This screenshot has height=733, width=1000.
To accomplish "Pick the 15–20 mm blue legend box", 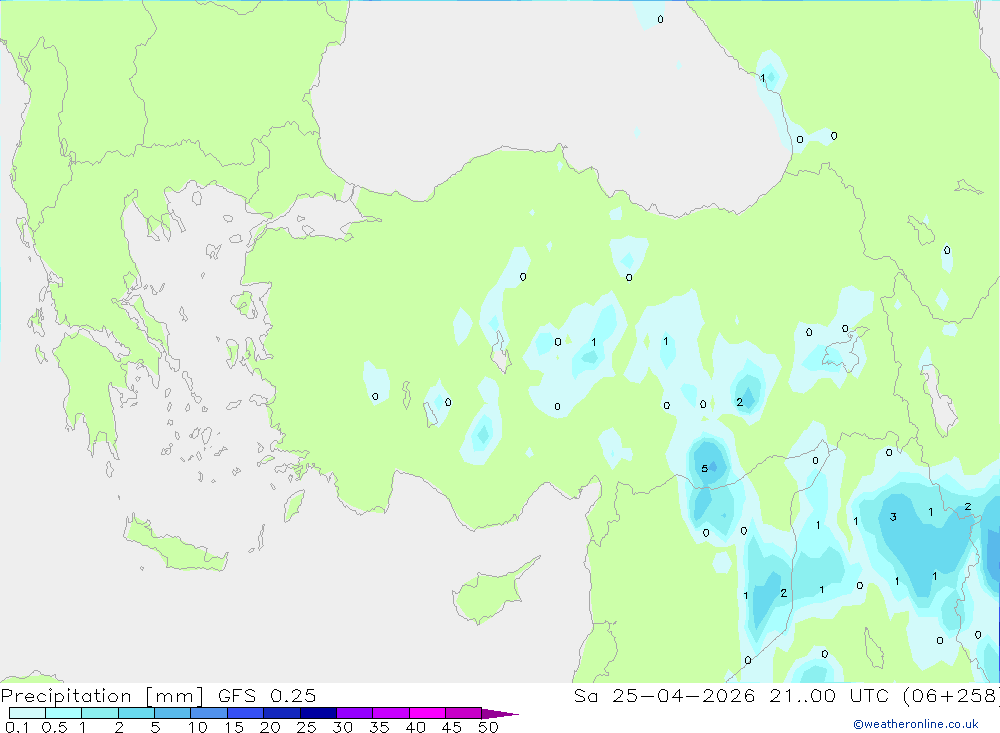I will click(x=245, y=713).
